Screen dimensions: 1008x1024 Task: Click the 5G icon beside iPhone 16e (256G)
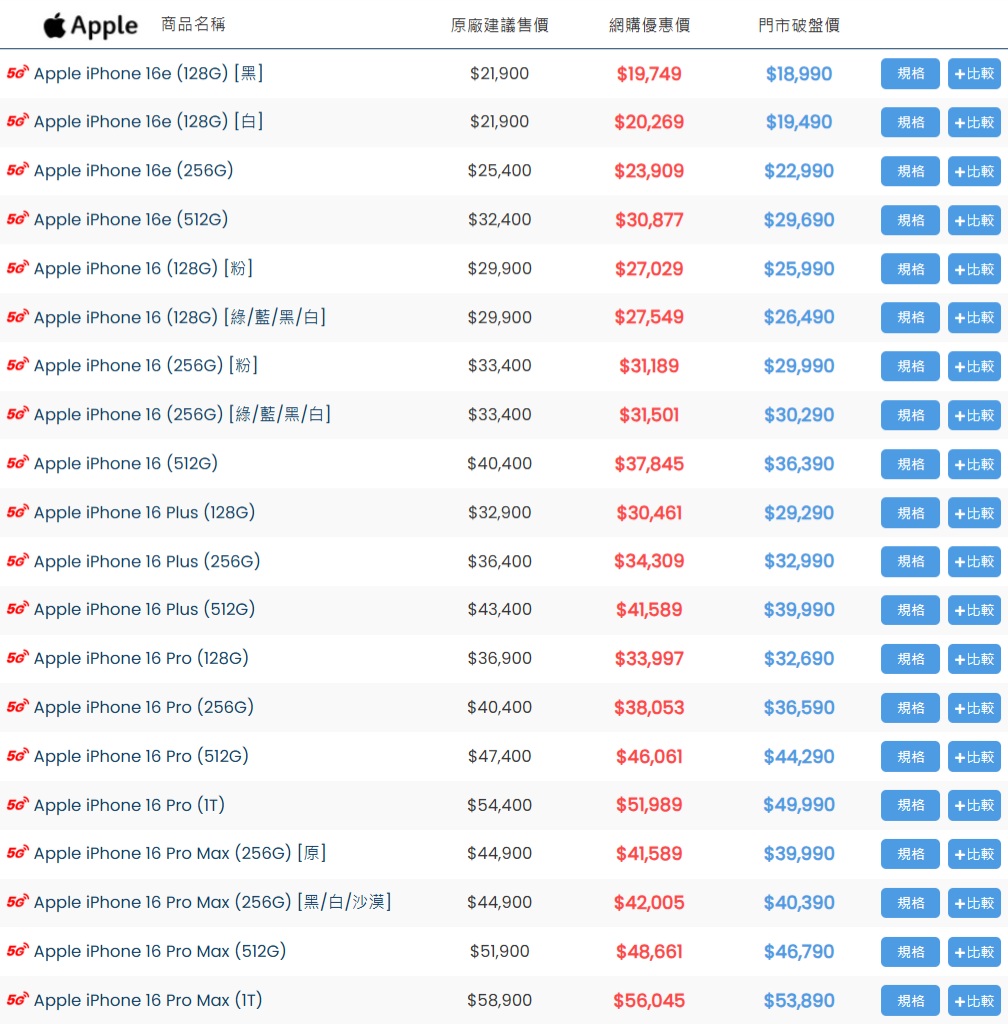coord(18,170)
